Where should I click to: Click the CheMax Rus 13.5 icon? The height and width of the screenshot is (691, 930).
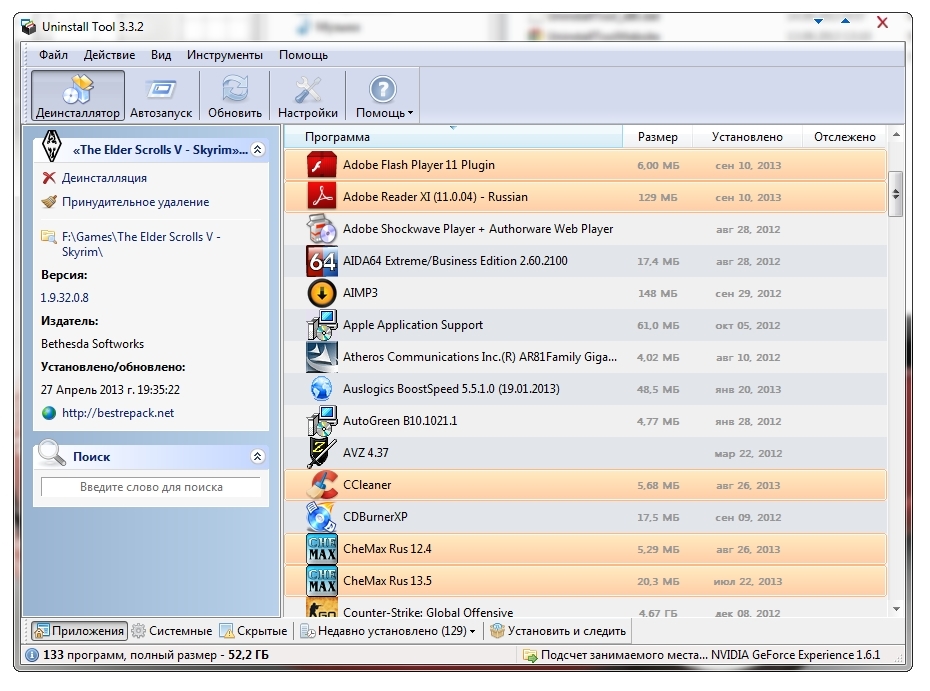[322, 581]
